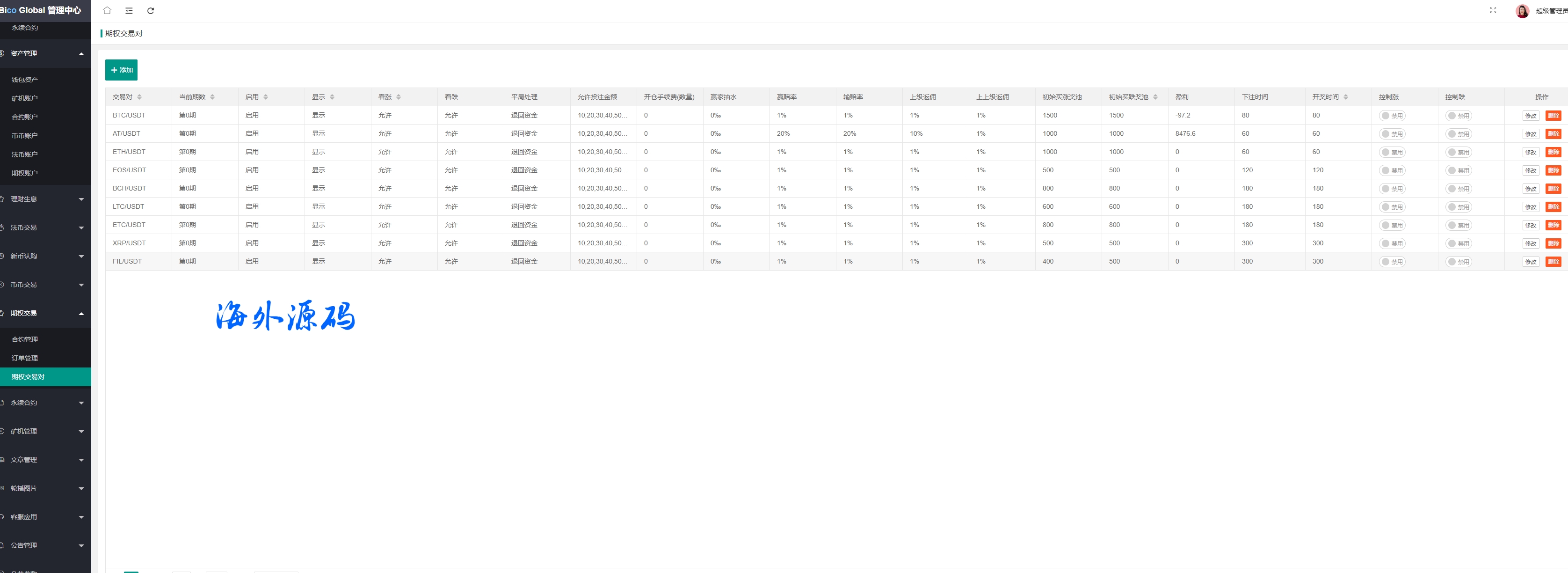Click the refresh page icon
Image resolution: width=1568 pixels, height=573 pixels.
click(150, 10)
